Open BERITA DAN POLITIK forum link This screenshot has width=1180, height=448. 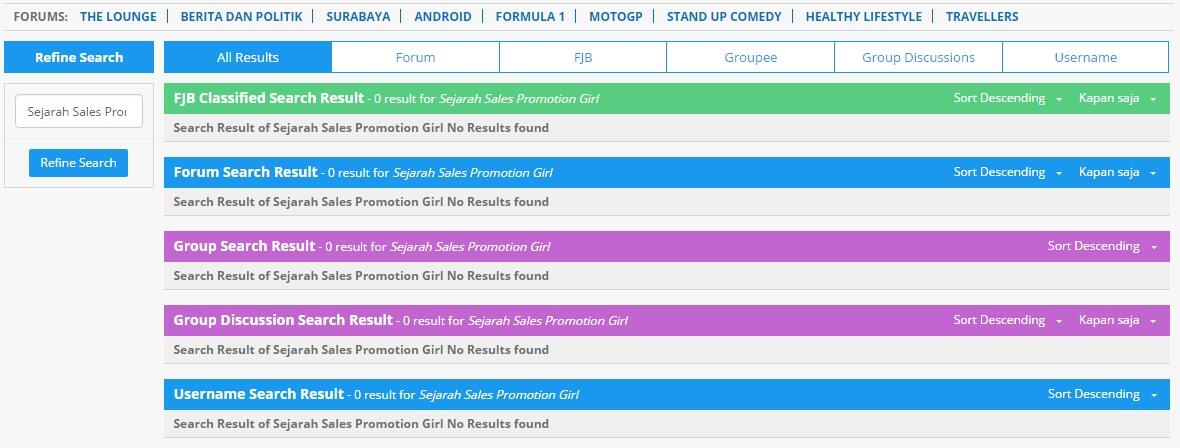pos(242,17)
